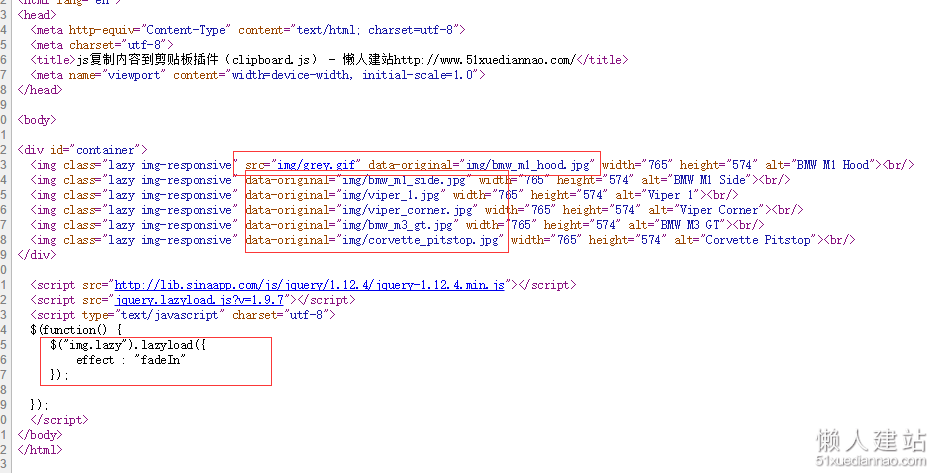Click the closing </head> tag

[40, 90]
